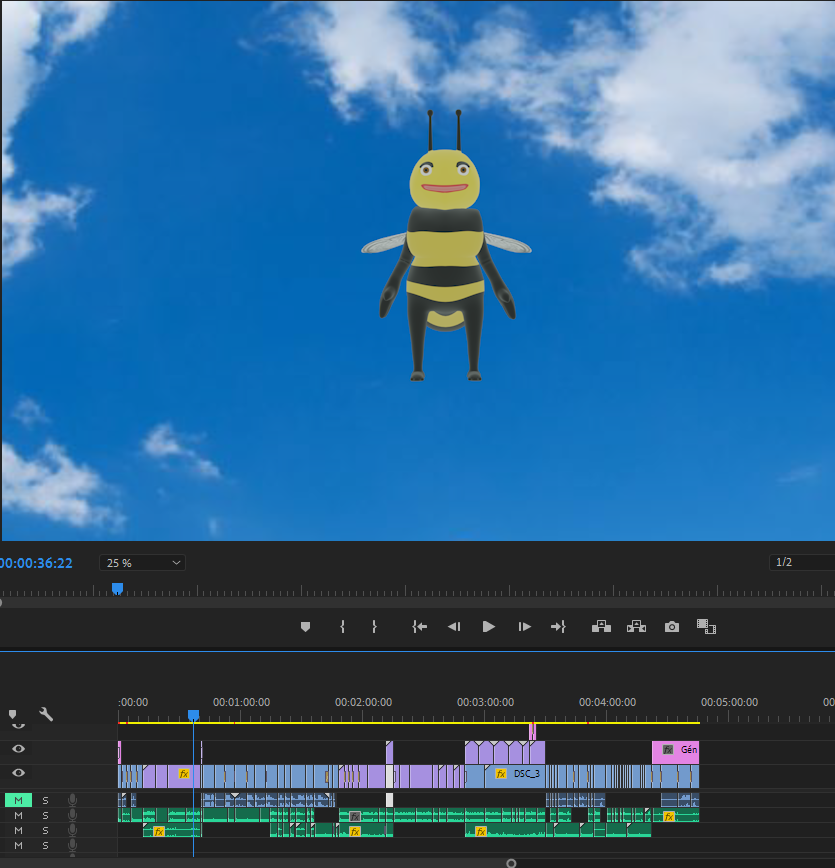Click the microphone on third audio track
835x868 pixels.
pos(72,830)
